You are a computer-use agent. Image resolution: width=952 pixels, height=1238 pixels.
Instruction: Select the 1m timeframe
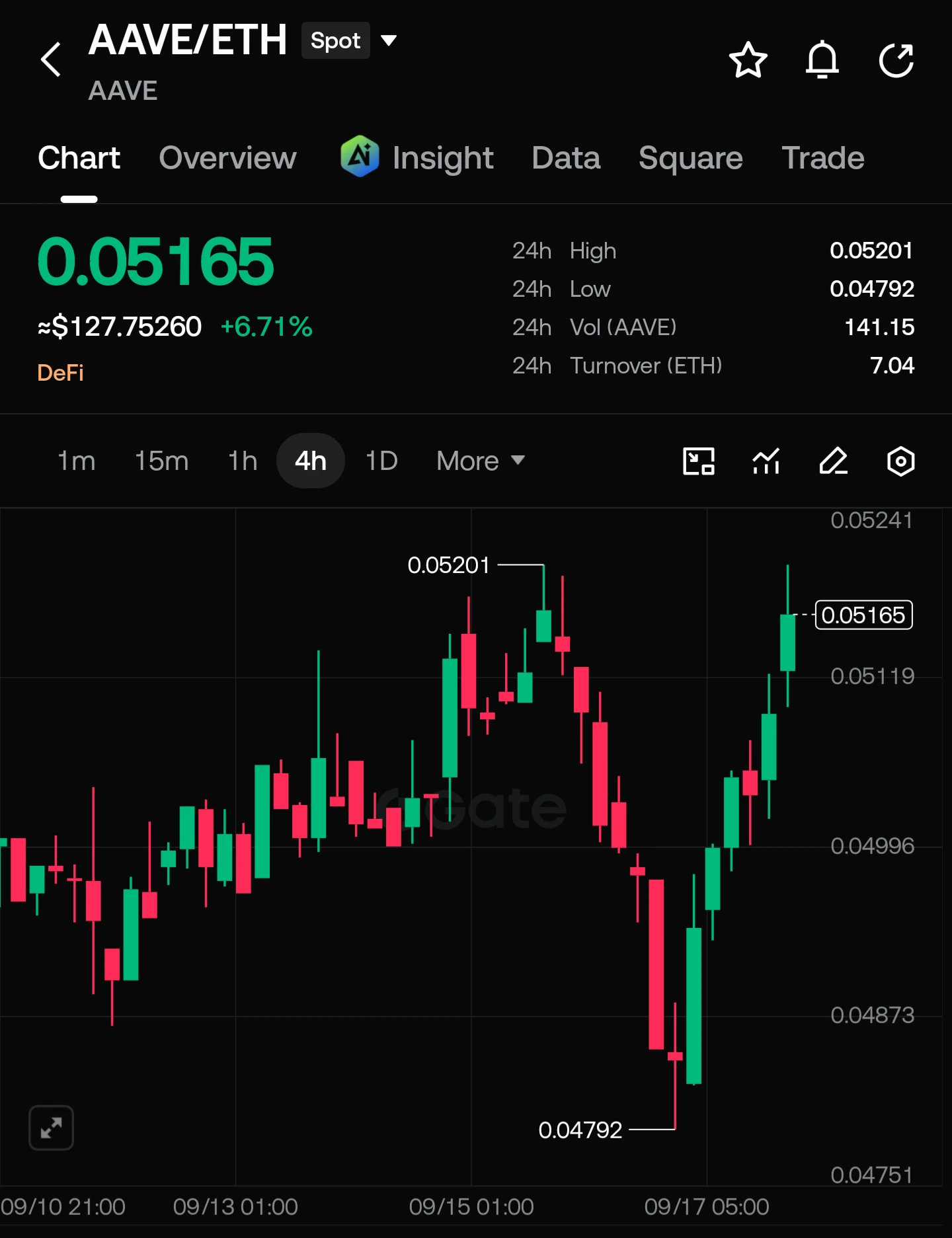(77, 461)
